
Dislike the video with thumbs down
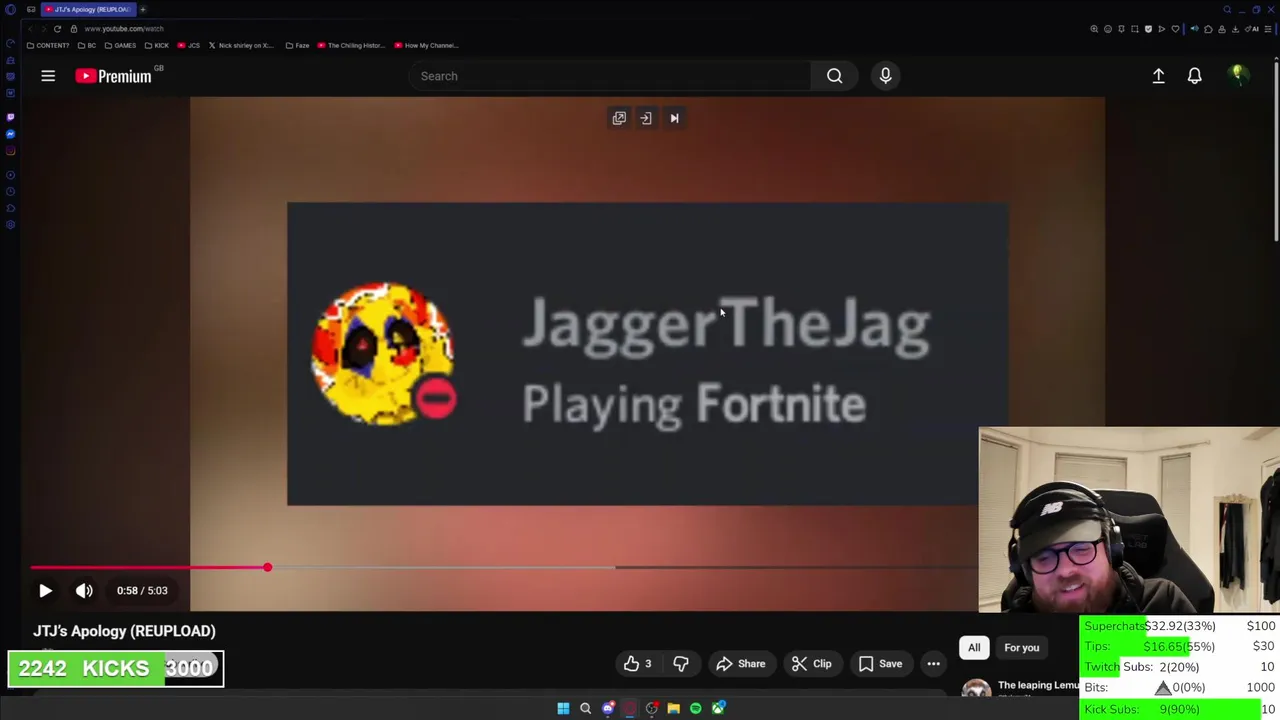coord(681,664)
